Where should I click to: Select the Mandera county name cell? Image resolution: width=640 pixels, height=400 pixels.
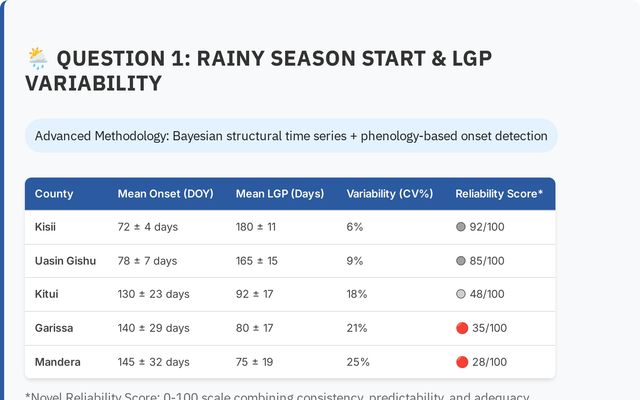tap(57, 362)
